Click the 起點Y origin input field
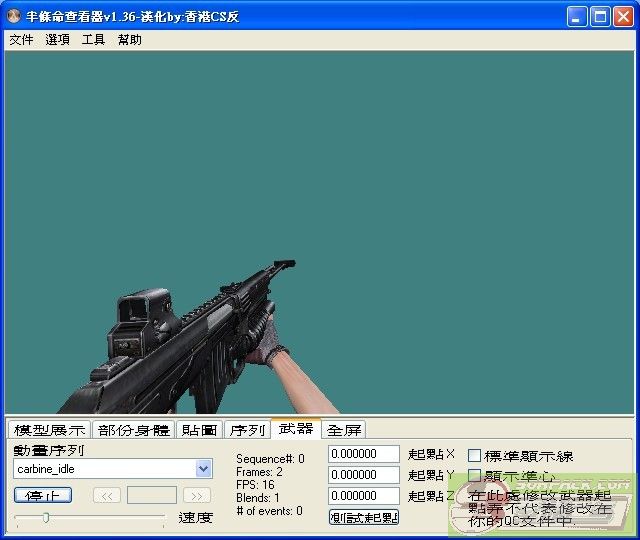The height and width of the screenshot is (540, 640). coord(364,475)
